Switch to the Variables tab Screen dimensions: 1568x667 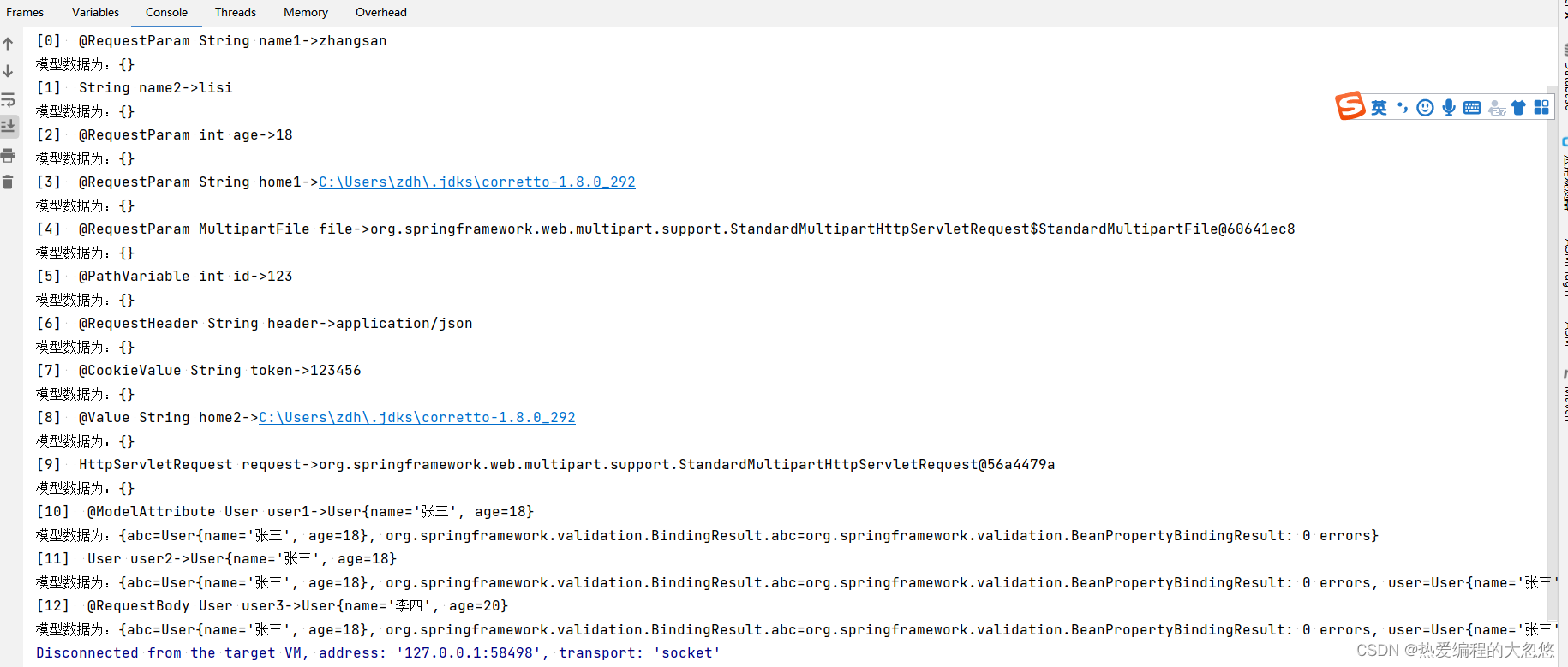(x=95, y=12)
